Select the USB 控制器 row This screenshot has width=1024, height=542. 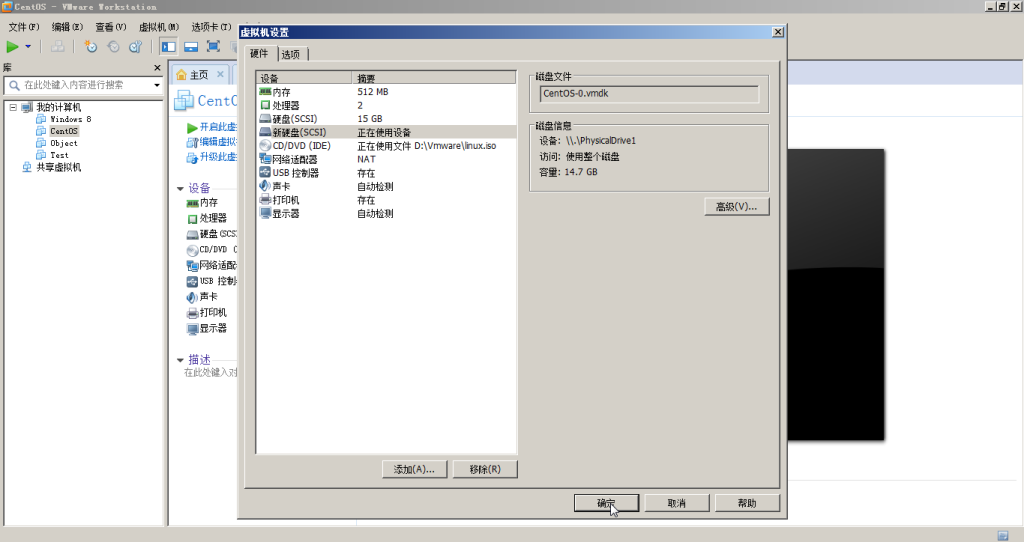click(x=387, y=173)
